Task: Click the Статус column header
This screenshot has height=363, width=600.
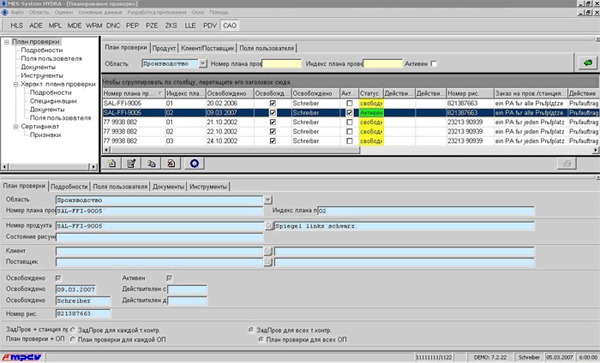Action: (x=370, y=93)
